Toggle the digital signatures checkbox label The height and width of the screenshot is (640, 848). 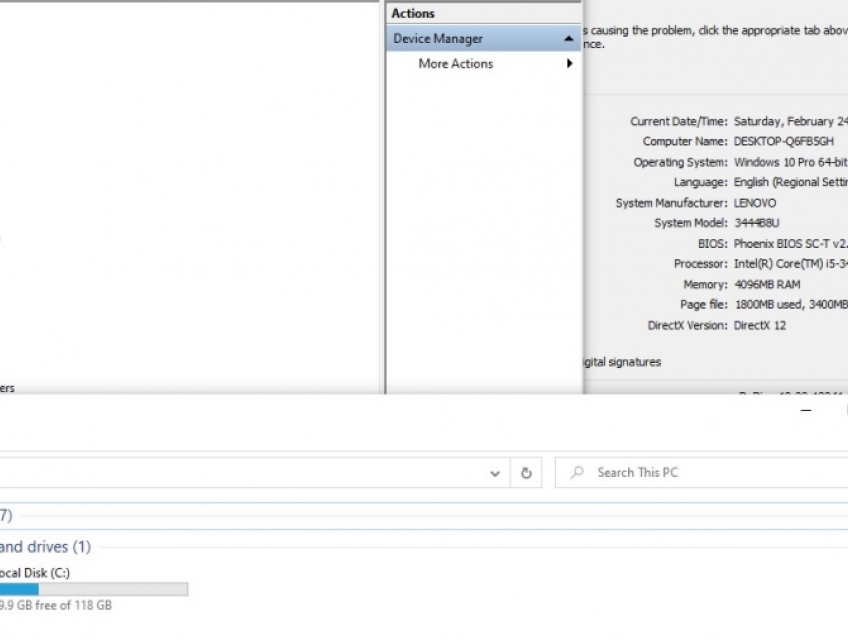pyautogui.click(x=621, y=362)
